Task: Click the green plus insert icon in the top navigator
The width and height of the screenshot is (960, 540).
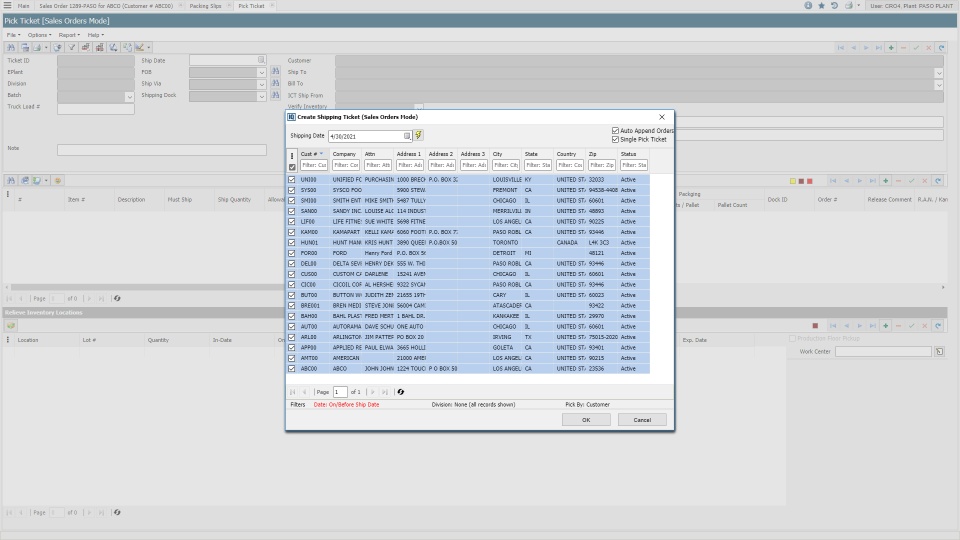Action: point(891,48)
